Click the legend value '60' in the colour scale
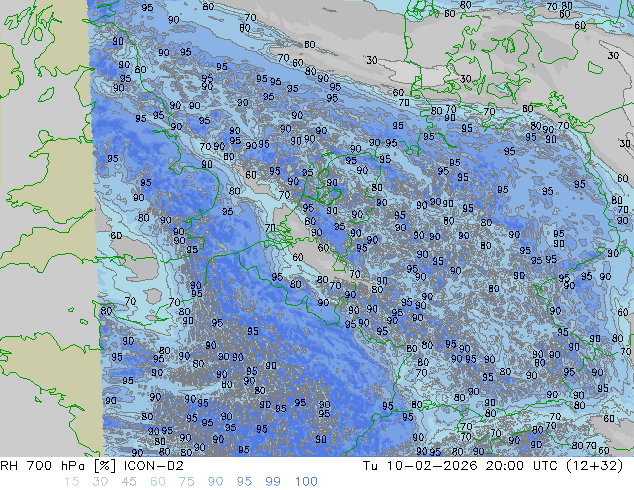Screen dimensions: 634x490 pyautogui.click(x=158, y=482)
